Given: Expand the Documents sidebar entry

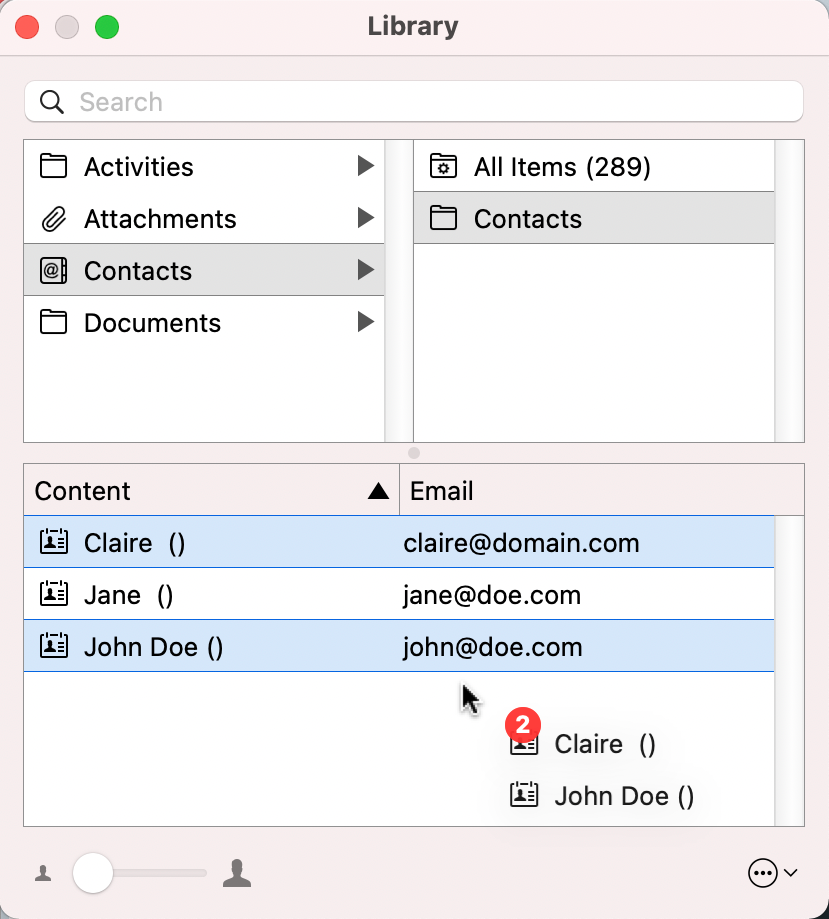Looking at the screenshot, I should pos(366,322).
